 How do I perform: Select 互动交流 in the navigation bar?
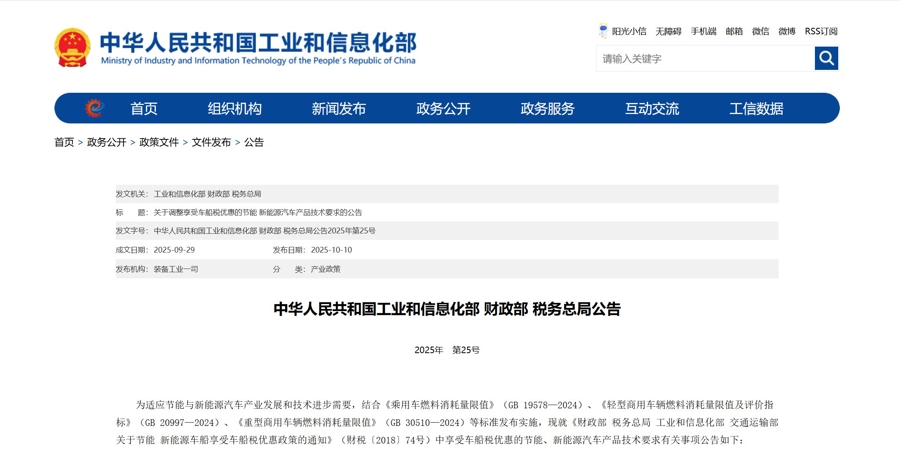coord(652,108)
